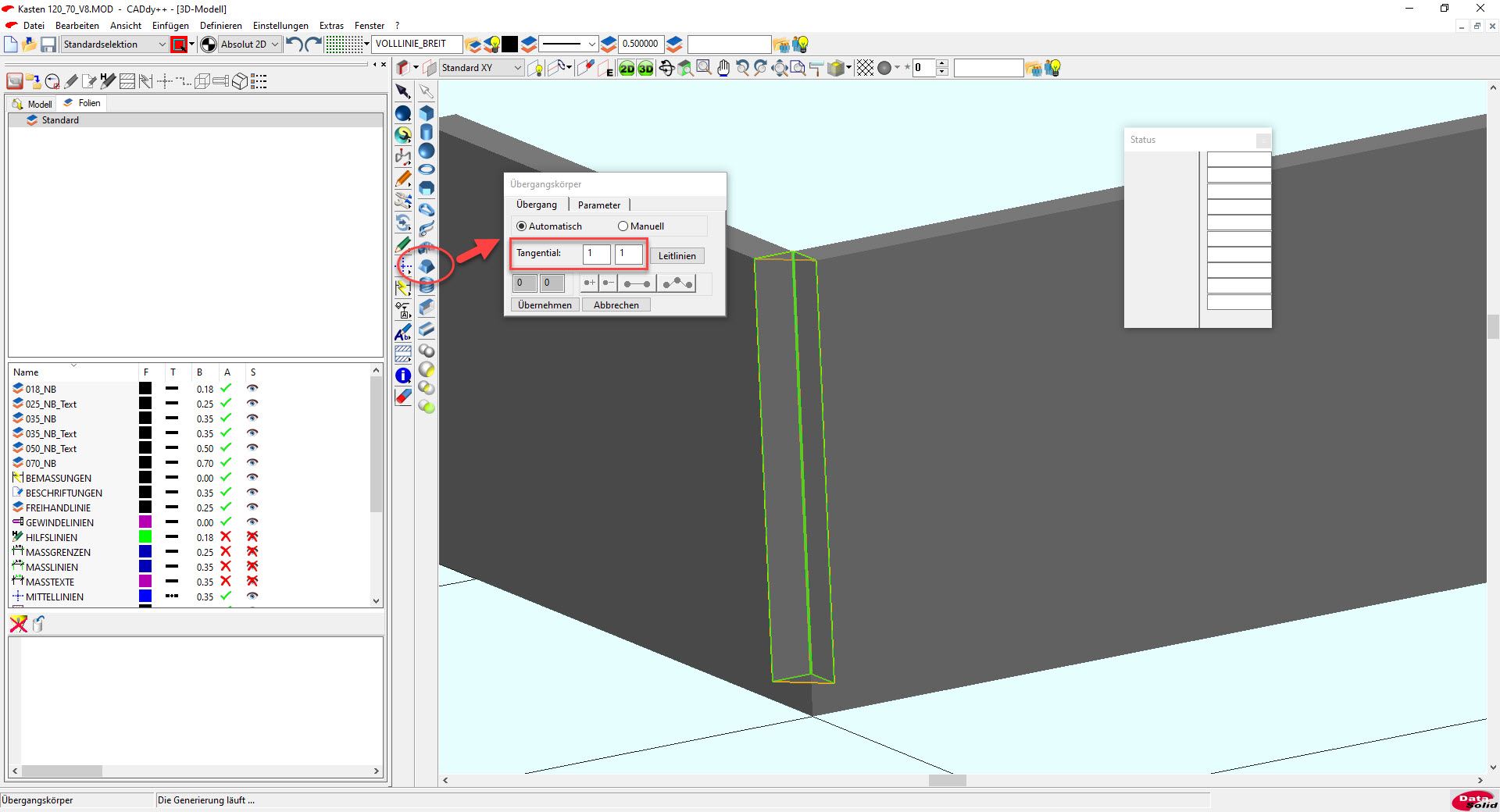
Task: Click the green 3D view mode icon
Action: [x=645, y=69]
